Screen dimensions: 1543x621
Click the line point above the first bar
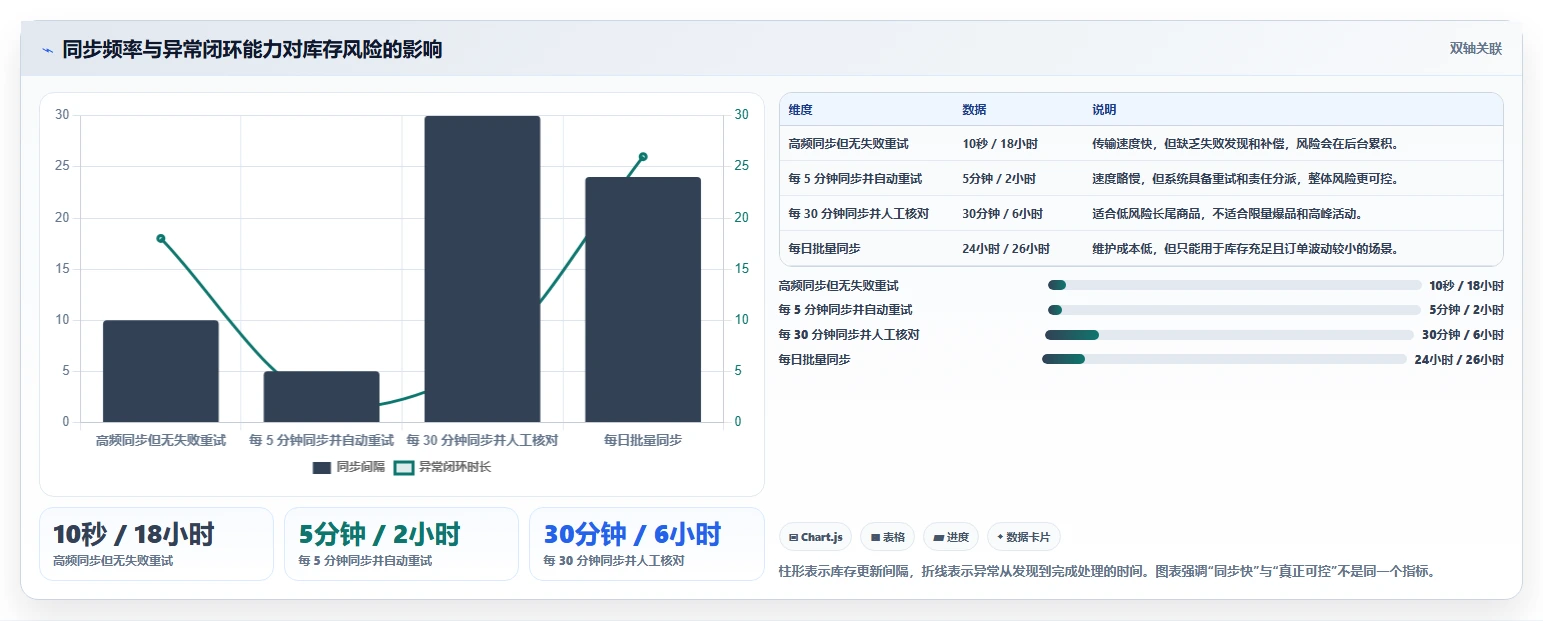(161, 238)
